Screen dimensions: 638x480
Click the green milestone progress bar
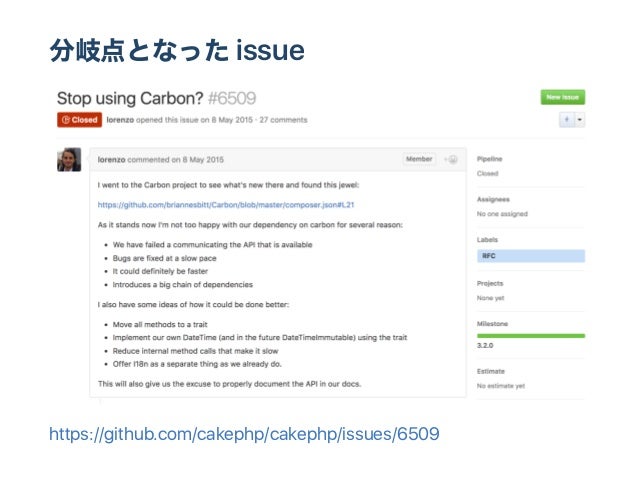(x=531, y=336)
